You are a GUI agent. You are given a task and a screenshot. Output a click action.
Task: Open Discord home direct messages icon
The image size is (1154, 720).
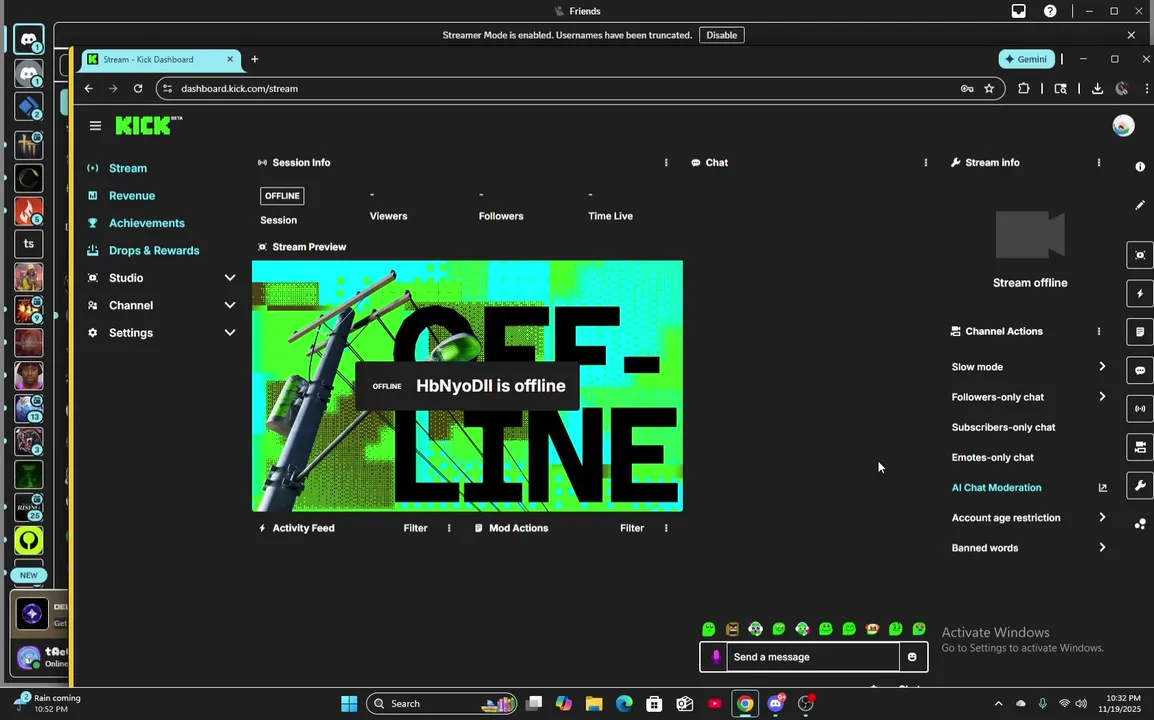[x=29, y=39]
